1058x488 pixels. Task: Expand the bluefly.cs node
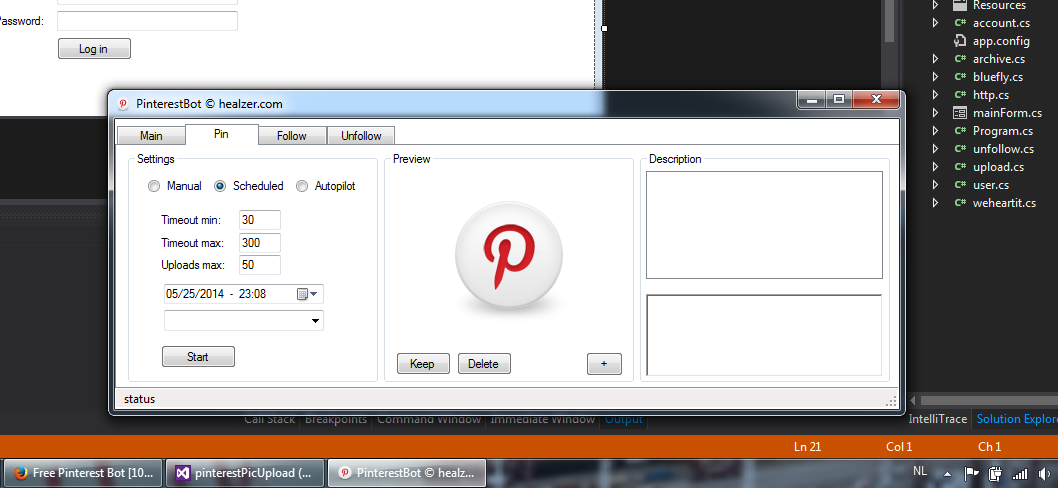point(935,77)
